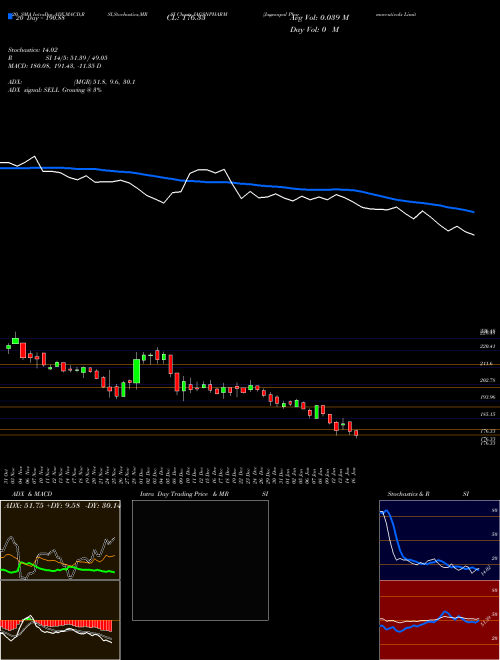The width and height of the screenshot is (500, 660).
Task: Click the tall green candlestick near 29 Nov
Action: point(136,371)
